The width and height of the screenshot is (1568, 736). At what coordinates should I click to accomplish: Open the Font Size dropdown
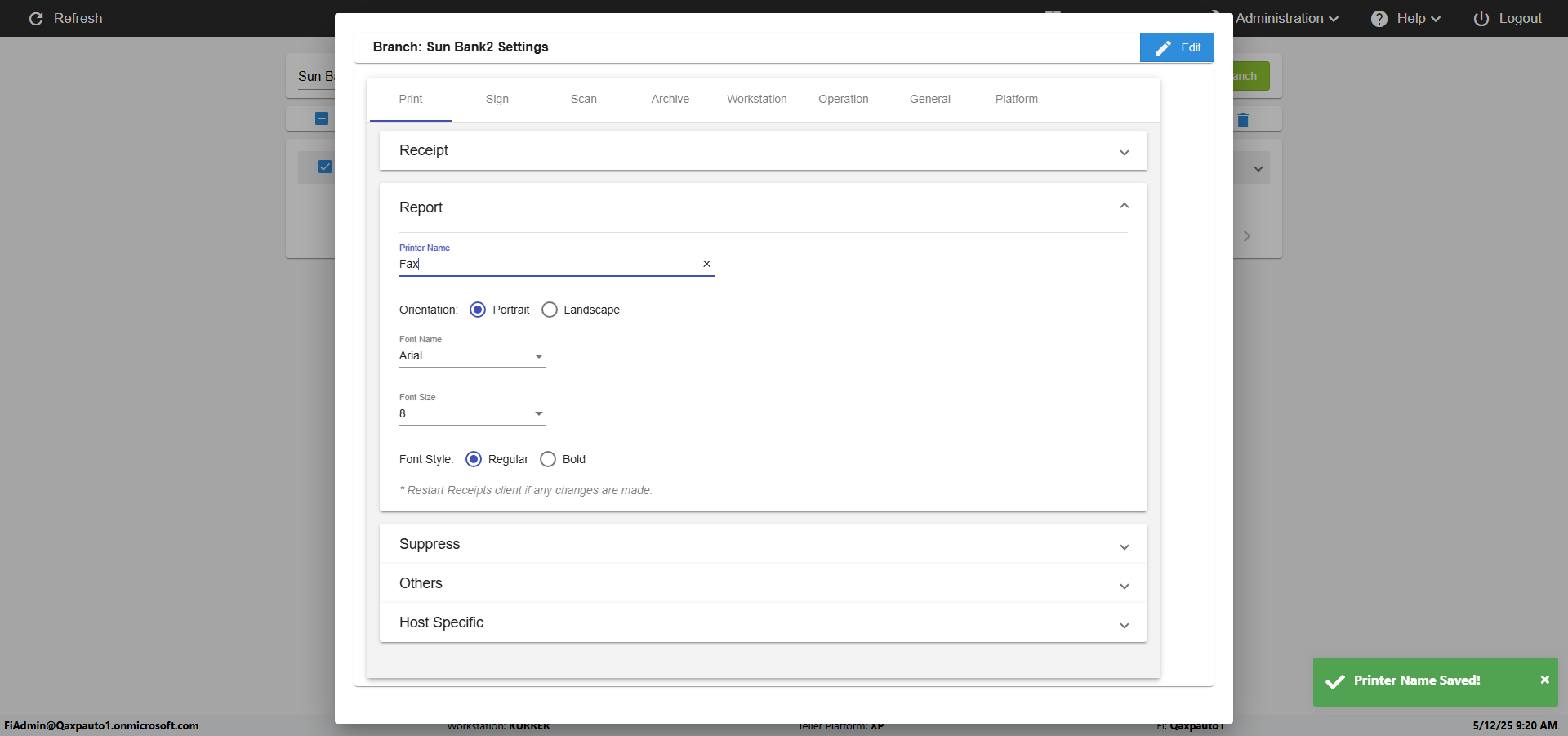tap(472, 414)
